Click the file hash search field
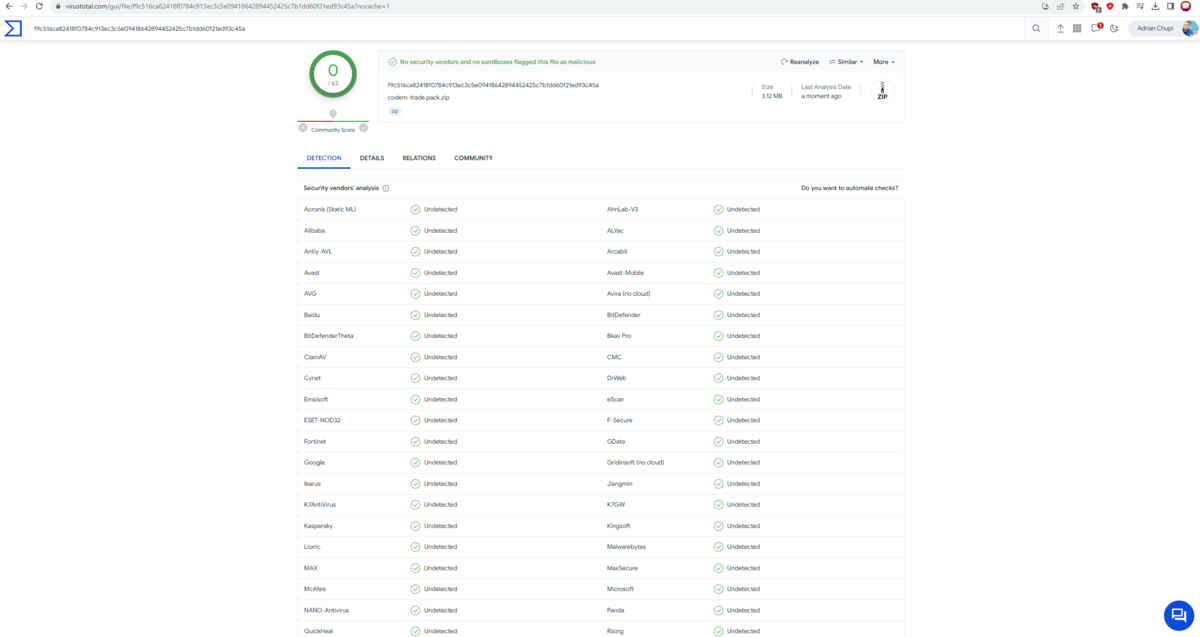Screen dimensions: 1200x637 click(528, 28)
